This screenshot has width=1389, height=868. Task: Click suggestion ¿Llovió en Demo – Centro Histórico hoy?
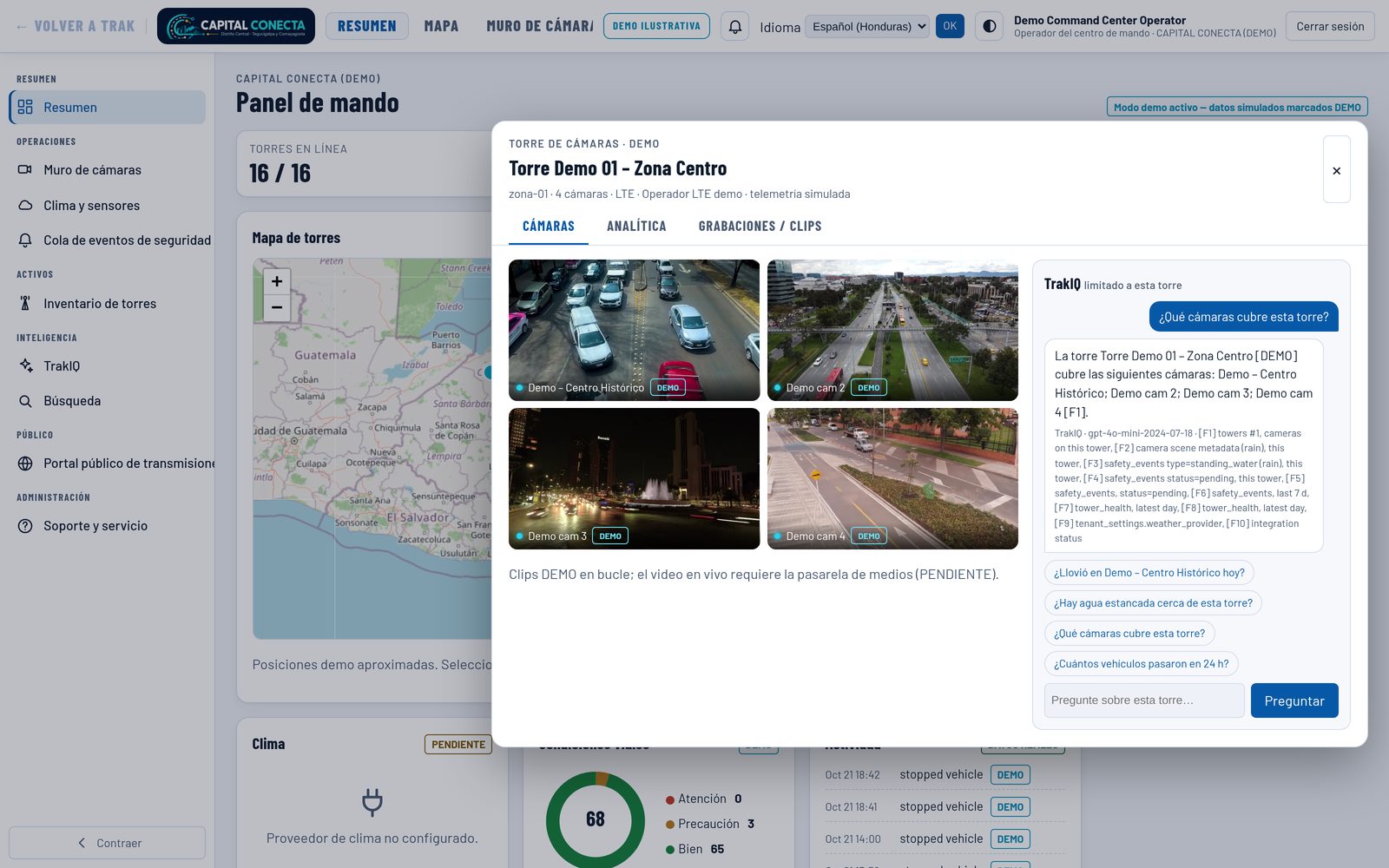click(1149, 573)
